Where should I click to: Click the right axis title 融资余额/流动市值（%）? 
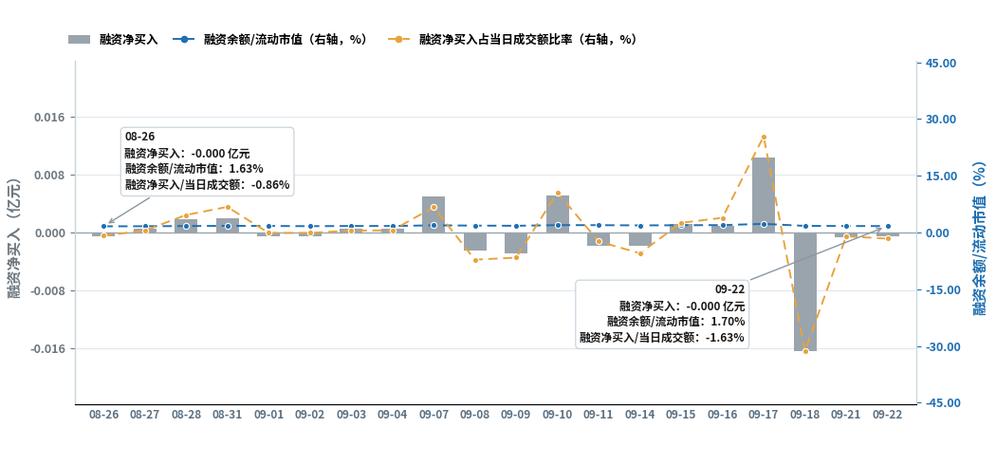[978, 239]
